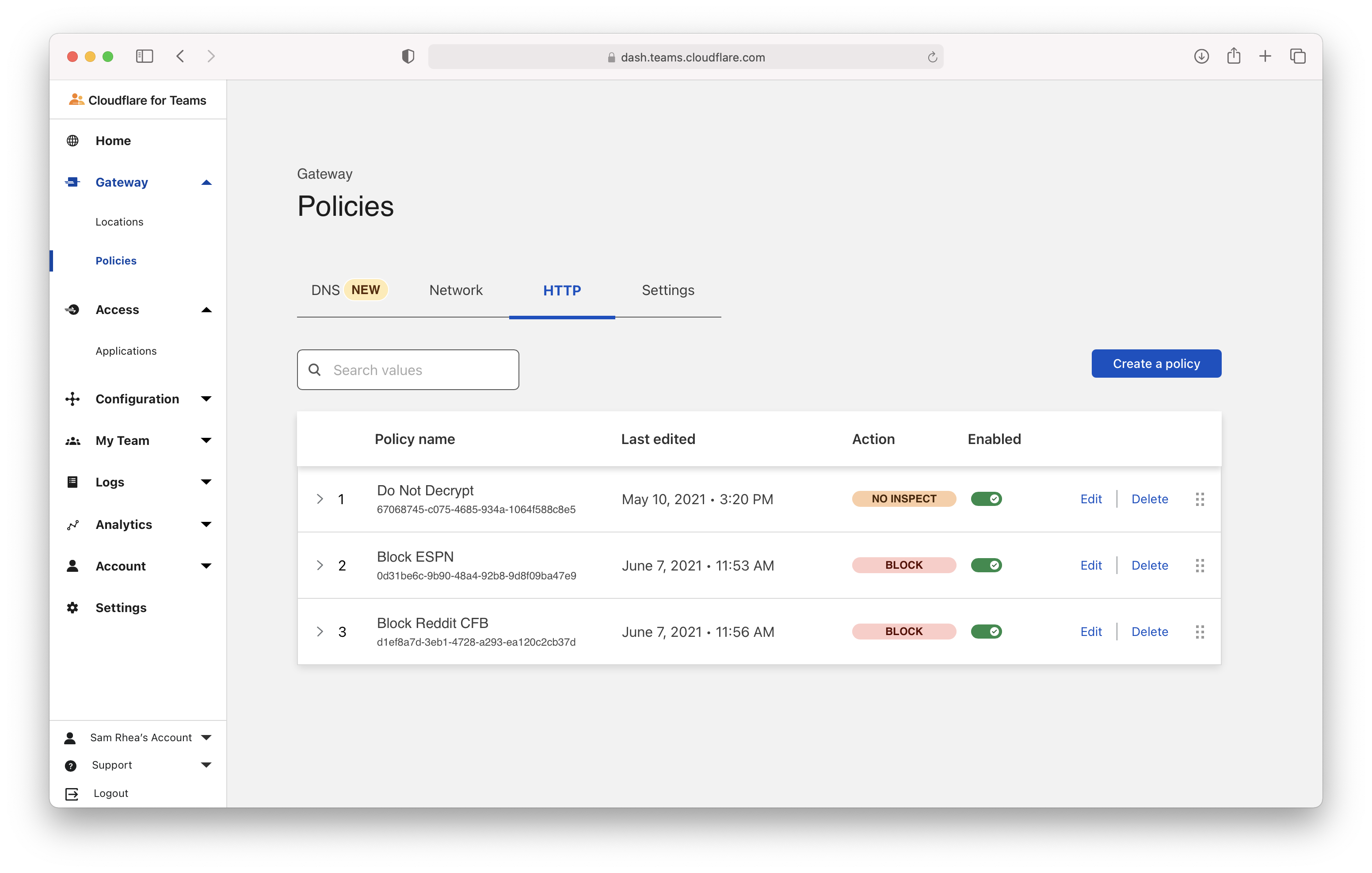
Task: Click the Logs icon in sidebar
Action: [x=72, y=482]
